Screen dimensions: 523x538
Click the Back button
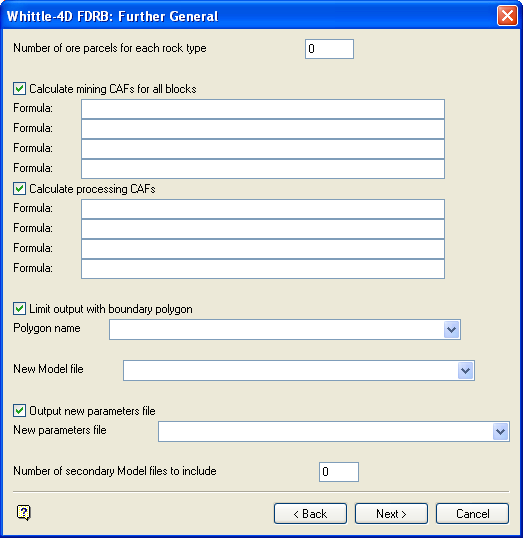pos(310,514)
